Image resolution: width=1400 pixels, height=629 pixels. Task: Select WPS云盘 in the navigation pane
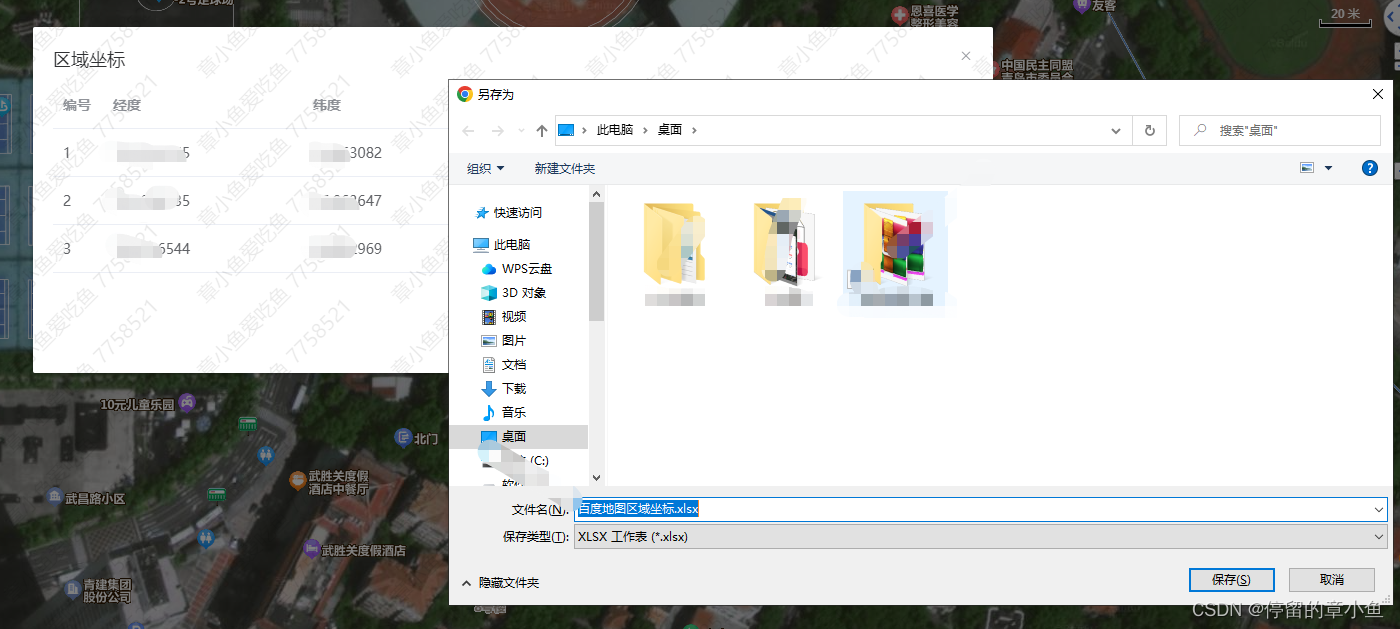pyautogui.click(x=527, y=268)
